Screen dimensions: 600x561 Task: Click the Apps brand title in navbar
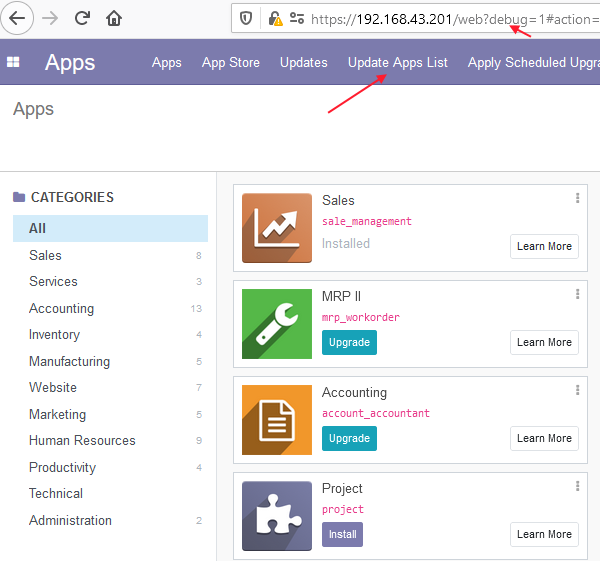[x=70, y=62]
